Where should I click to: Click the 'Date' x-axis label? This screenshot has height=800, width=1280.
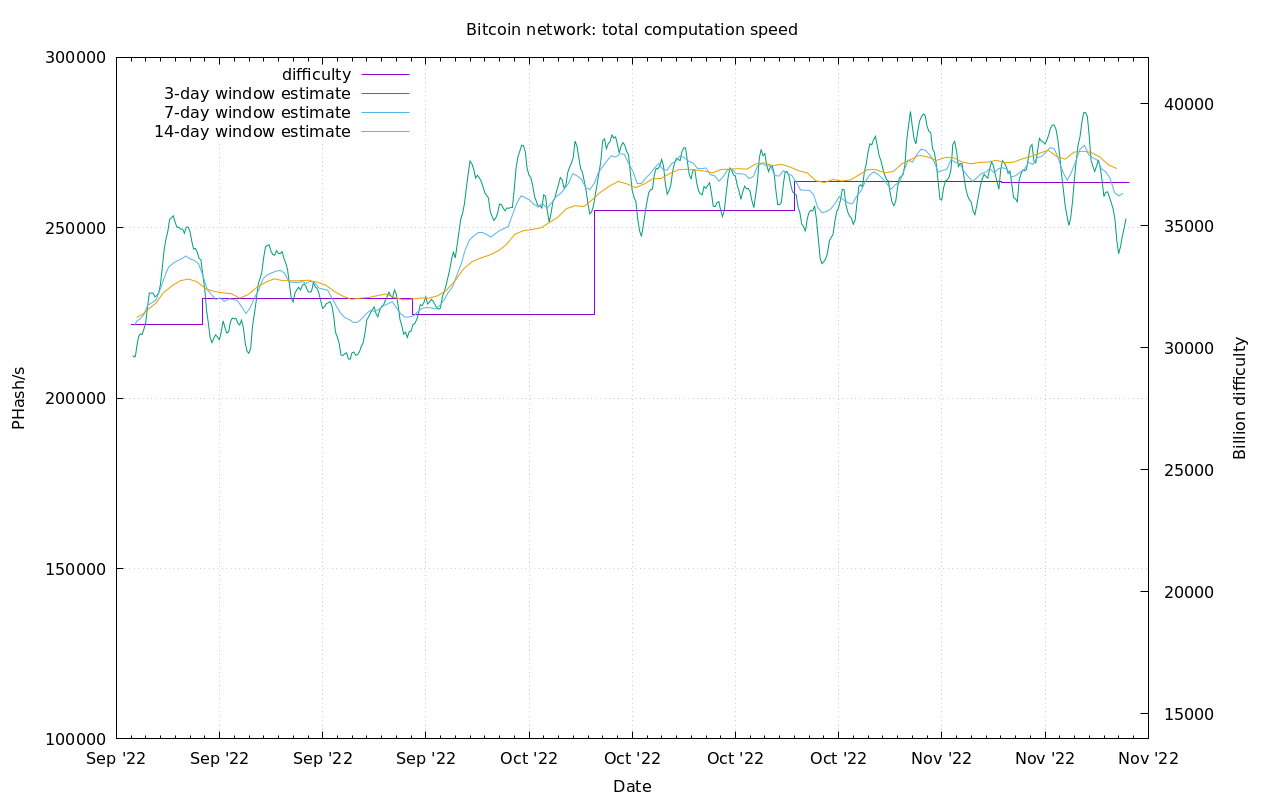click(x=632, y=787)
